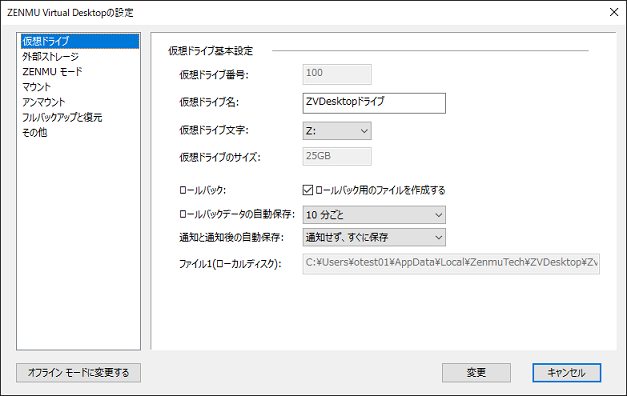Click the disabled 仮想ドライブ番号 field showing 100

click(x=337, y=74)
